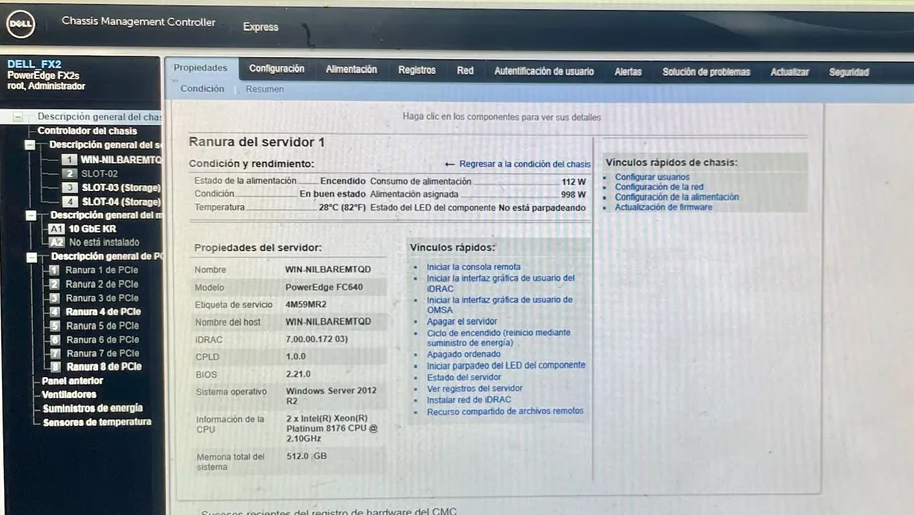Open the Red tab
Image resolution: width=914 pixels, height=515 pixels.
(465, 70)
